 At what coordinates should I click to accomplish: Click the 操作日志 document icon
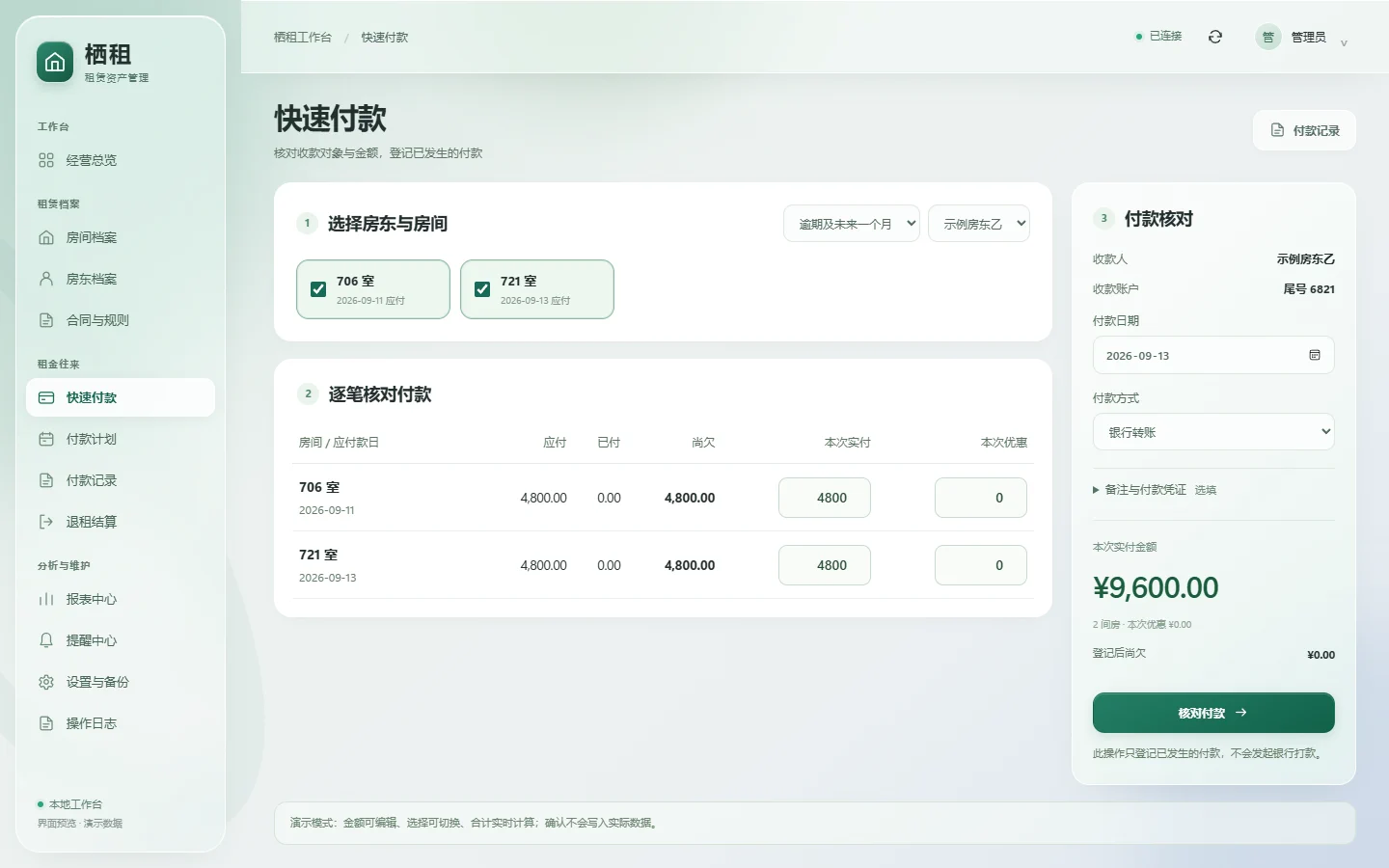tap(46, 723)
